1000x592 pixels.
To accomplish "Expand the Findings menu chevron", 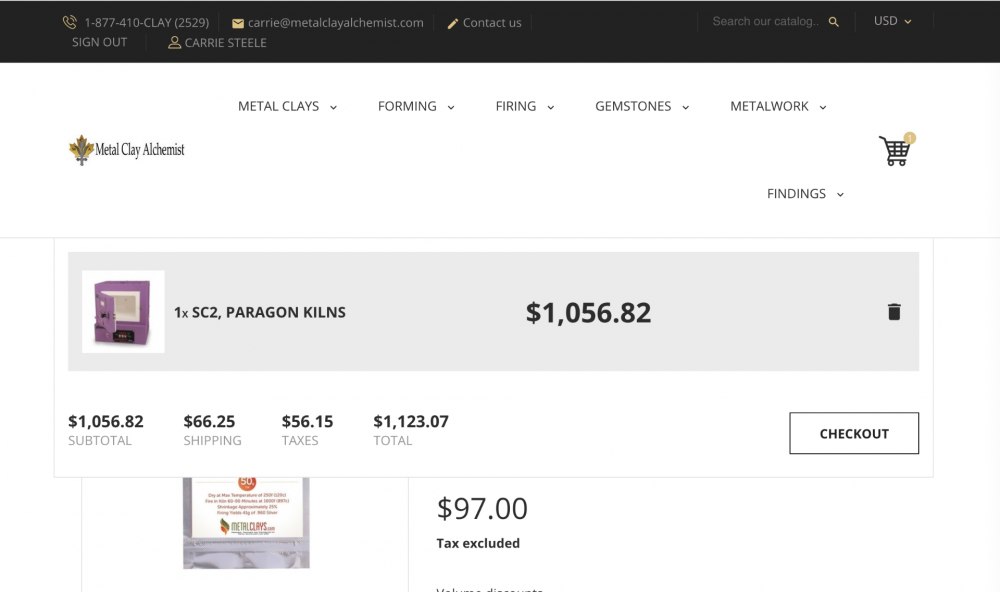I will click(x=840, y=195).
